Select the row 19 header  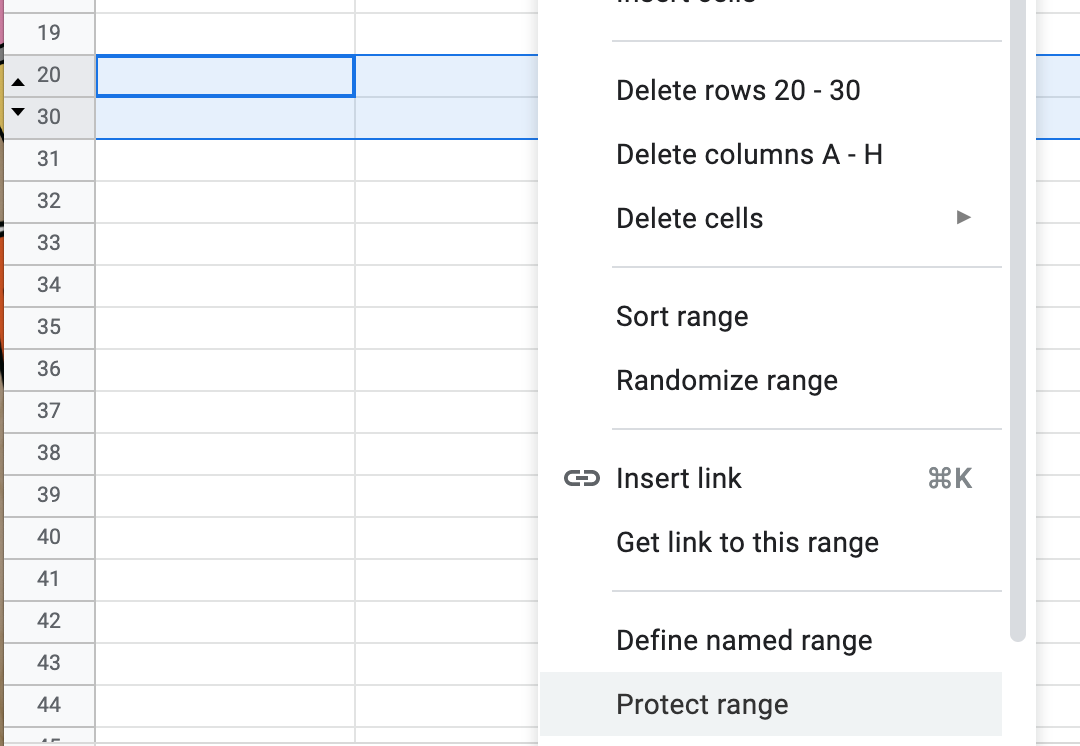click(48, 33)
